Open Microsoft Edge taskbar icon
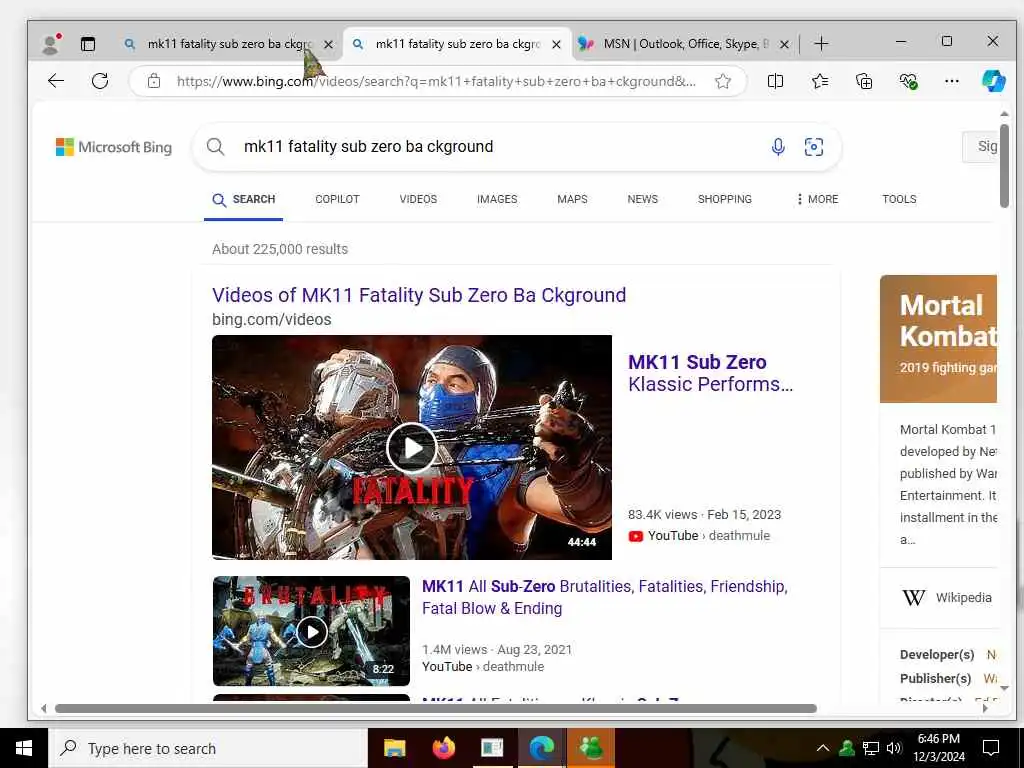Viewport: 1024px width, 768px height. 541,748
